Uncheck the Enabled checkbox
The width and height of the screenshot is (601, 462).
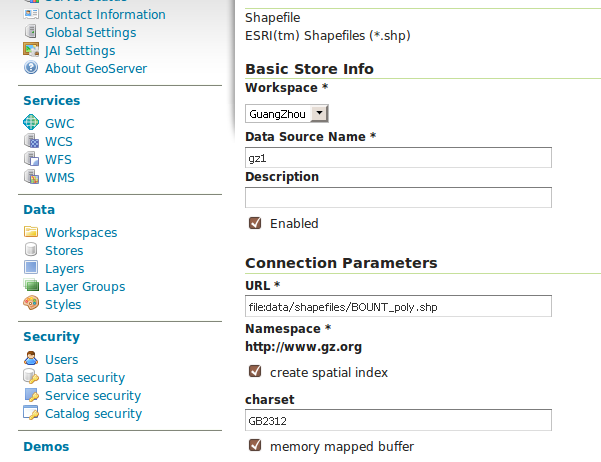(254, 223)
